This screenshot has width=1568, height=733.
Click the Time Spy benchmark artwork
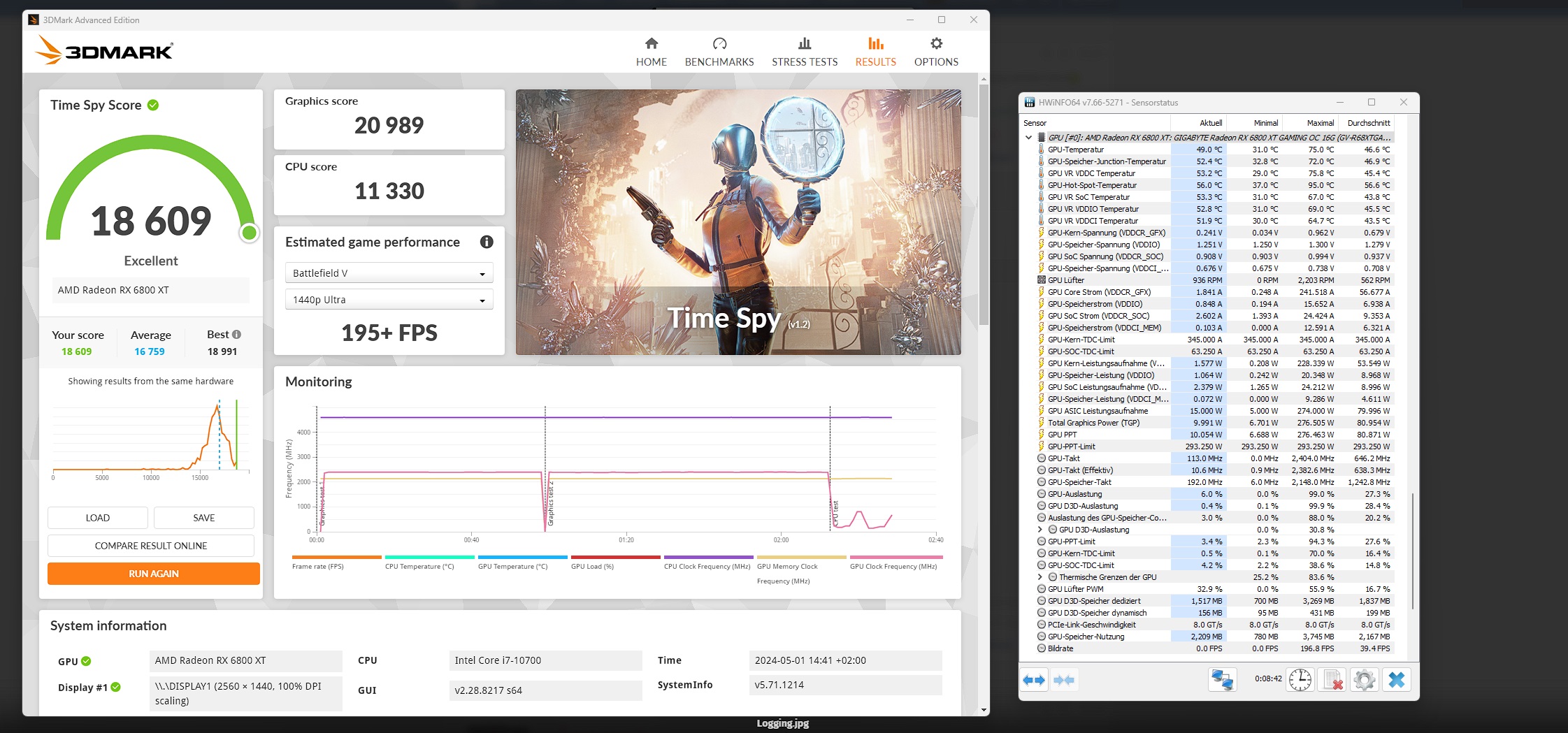coord(738,222)
